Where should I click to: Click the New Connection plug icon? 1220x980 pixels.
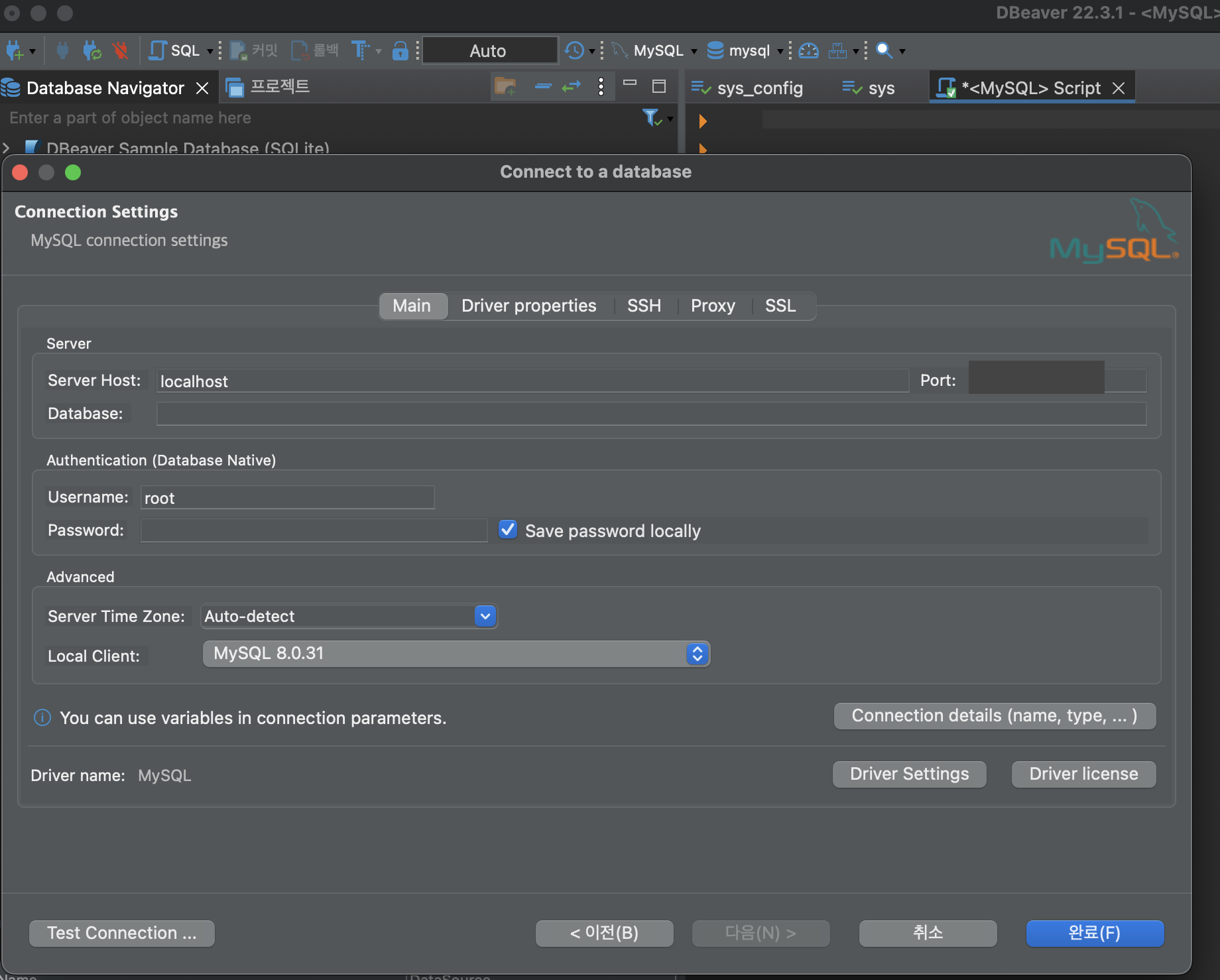(14, 50)
